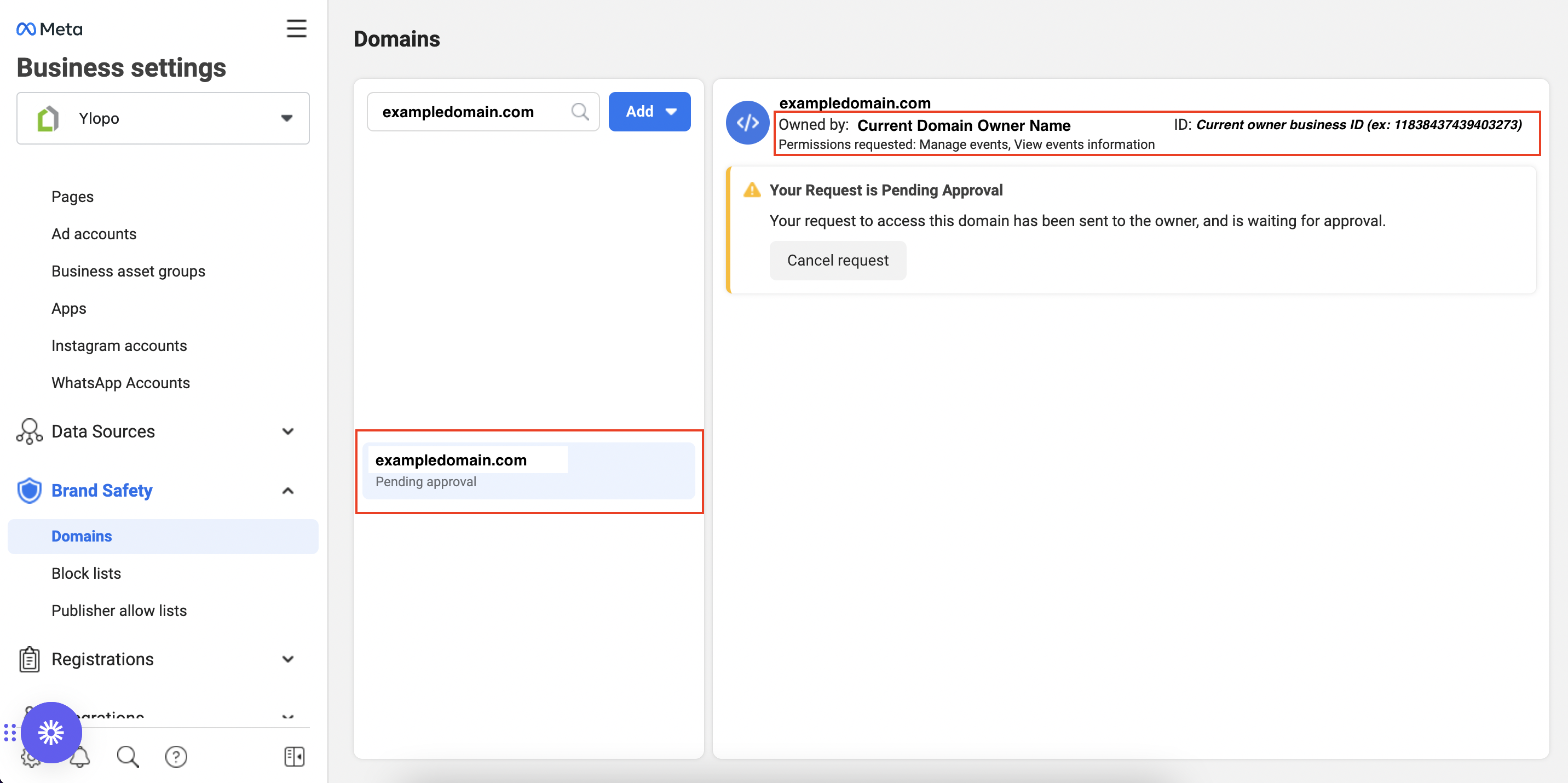1568x783 pixels.
Task: Switch to the Block lists section
Action: [x=86, y=573]
